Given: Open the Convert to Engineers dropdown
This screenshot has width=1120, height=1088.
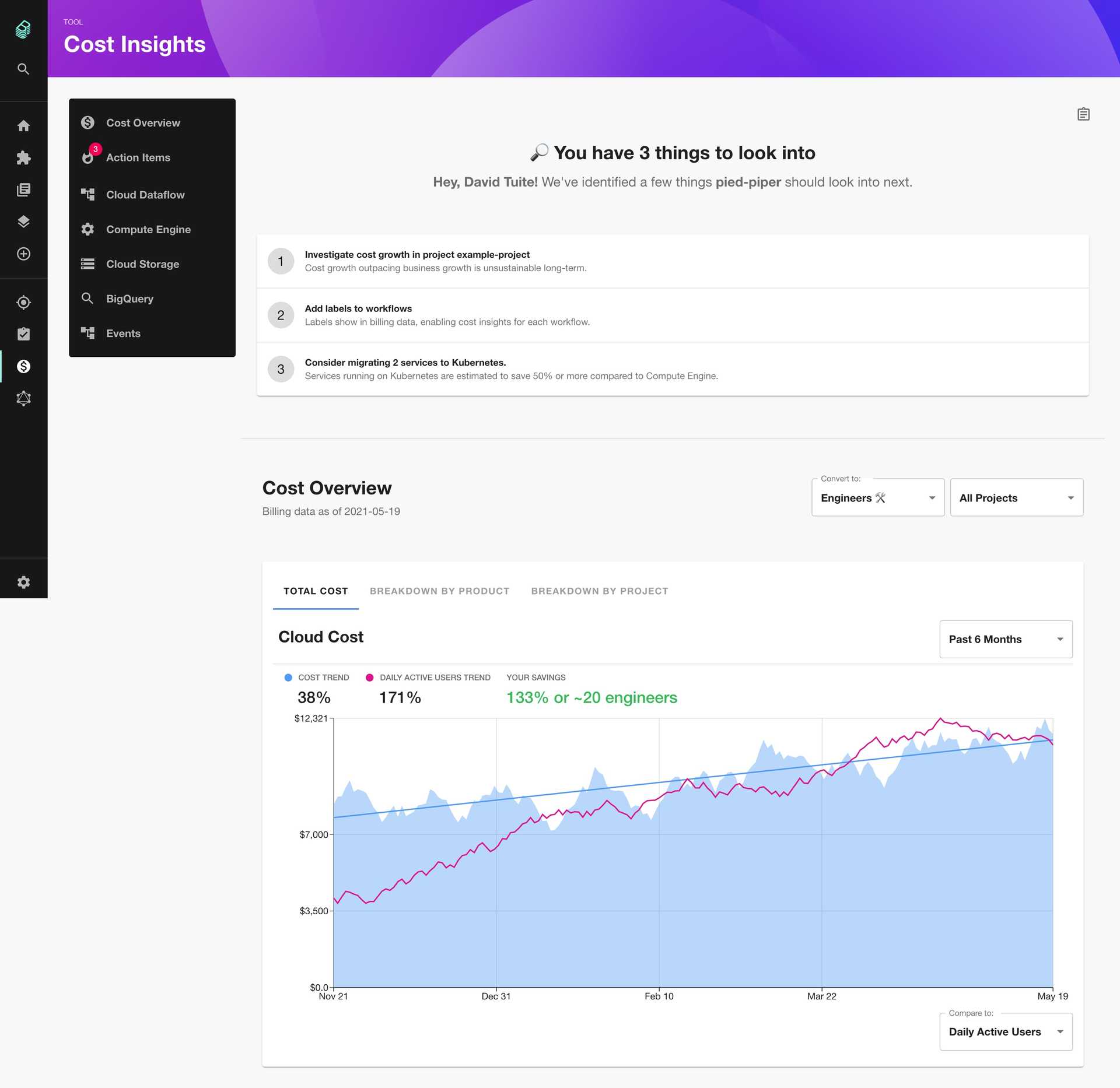Looking at the screenshot, I should pos(878,498).
